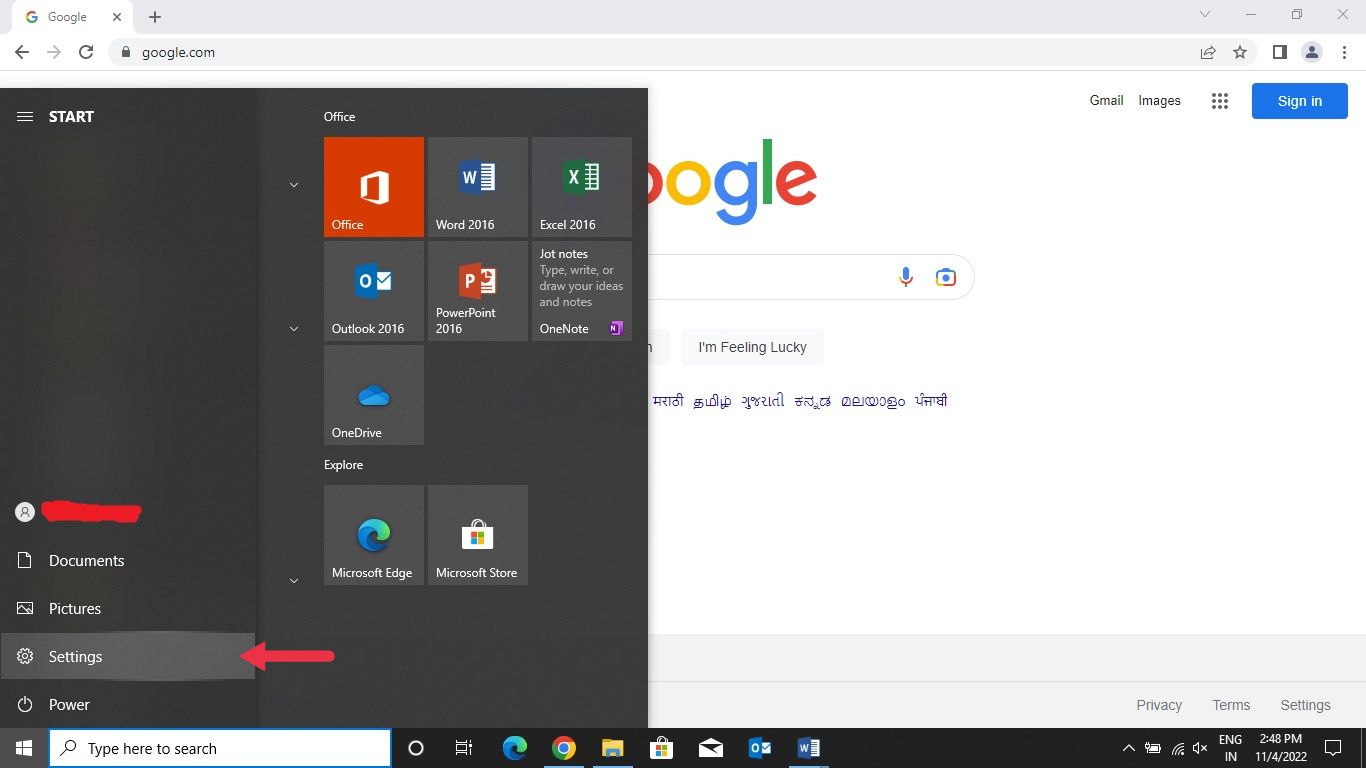Open Chrome three-dot menu
1366x768 pixels.
(x=1344, y=52)
